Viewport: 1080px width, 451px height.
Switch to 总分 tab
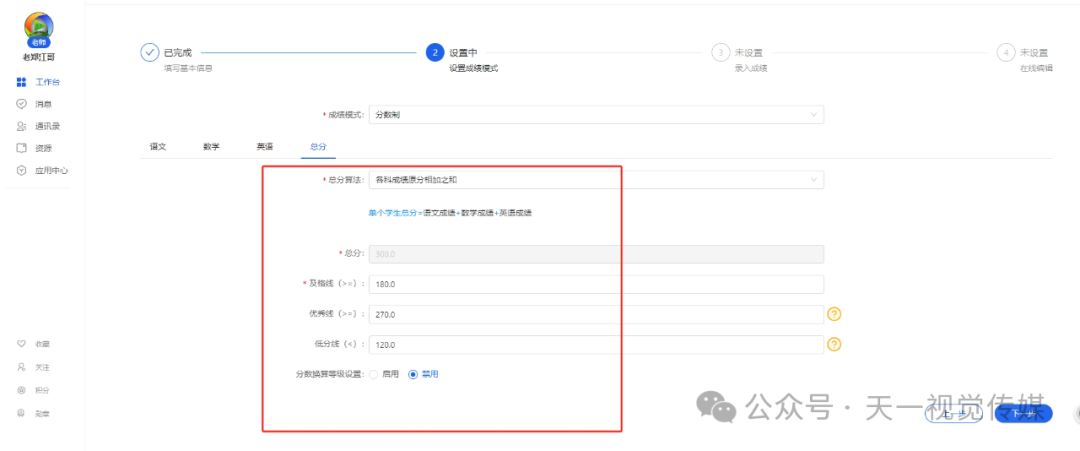click(318, 147)
